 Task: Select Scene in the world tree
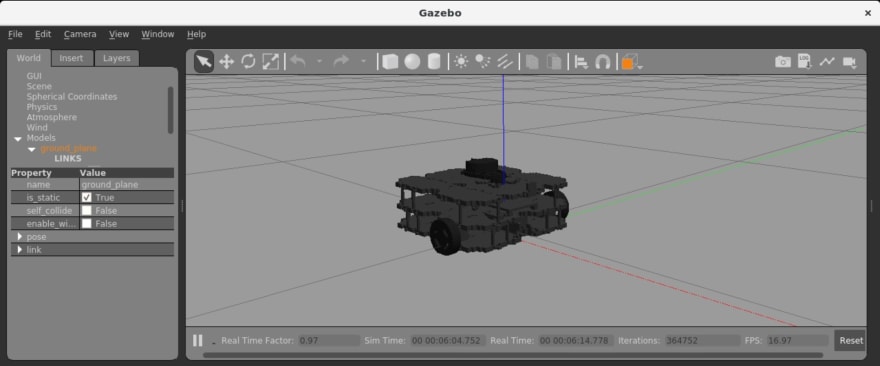[x=39, y=86]
